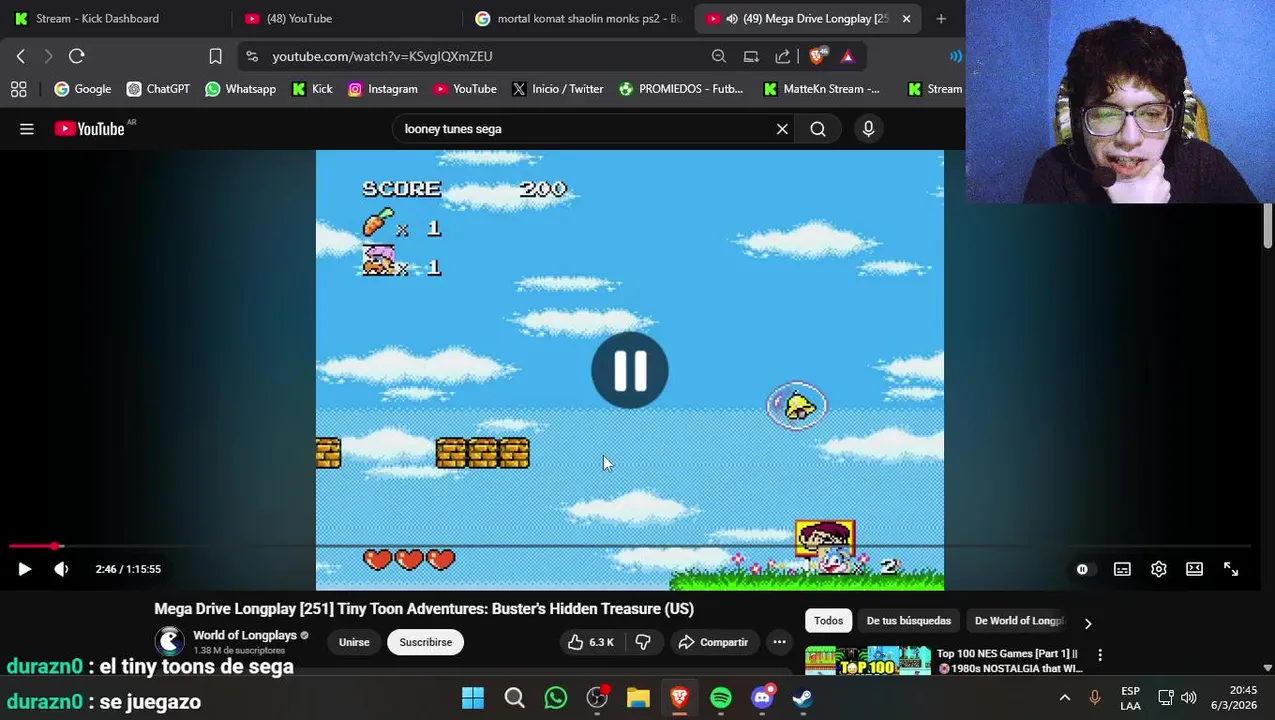Switch to the (48) YouTube tab

(x=345, y=18)
